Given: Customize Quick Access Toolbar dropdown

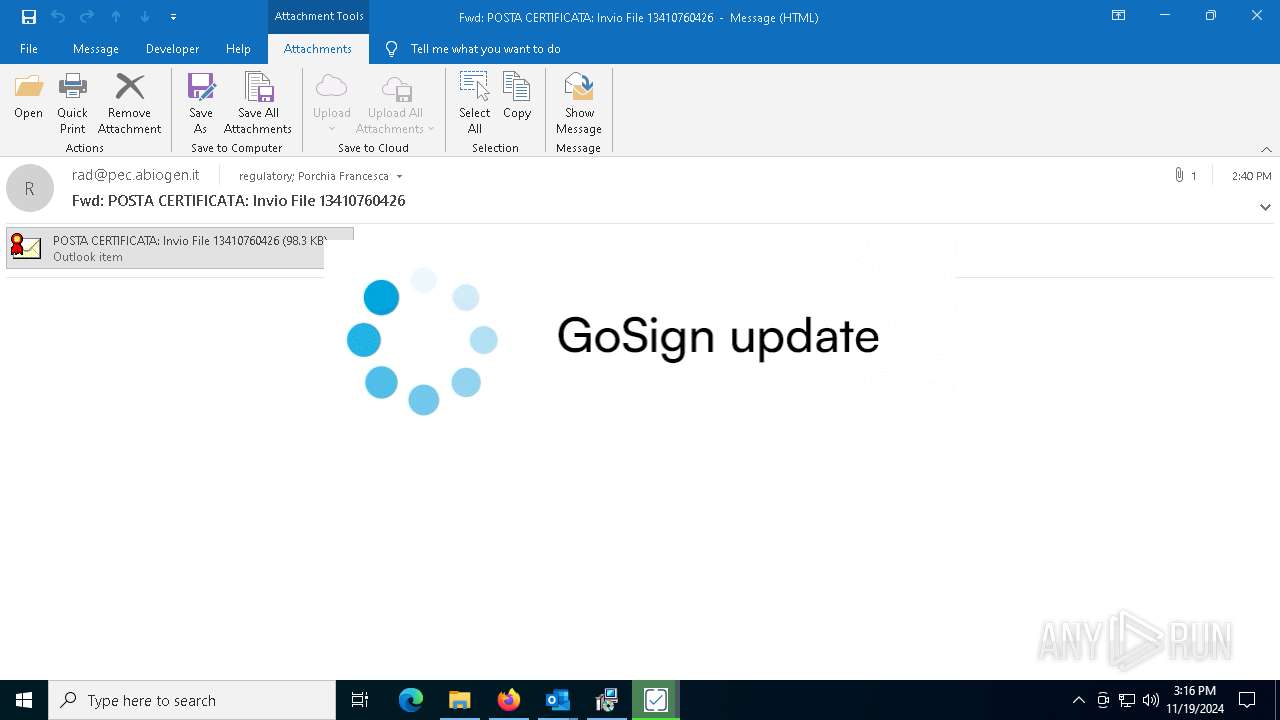Looking at the screenshot, I should pos(173,17).
